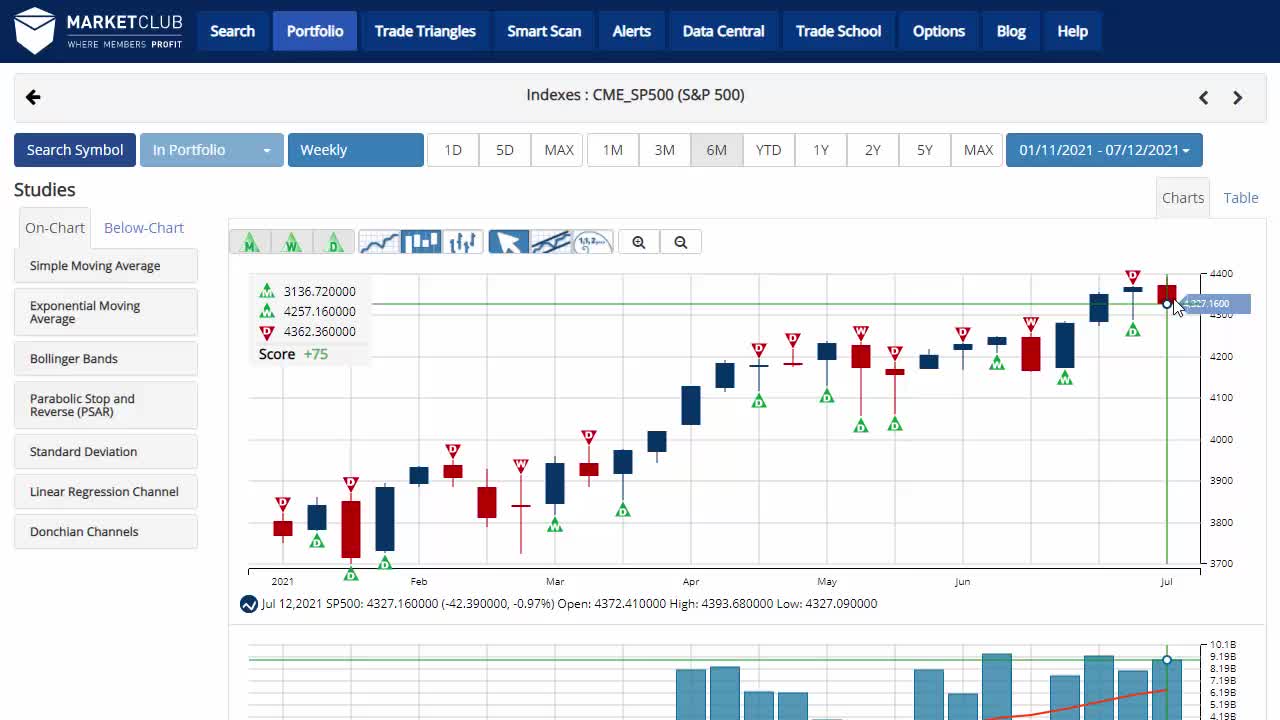Click red D triangle marker above the latest candle
1280x720 pixels.
pos(1133,276)
